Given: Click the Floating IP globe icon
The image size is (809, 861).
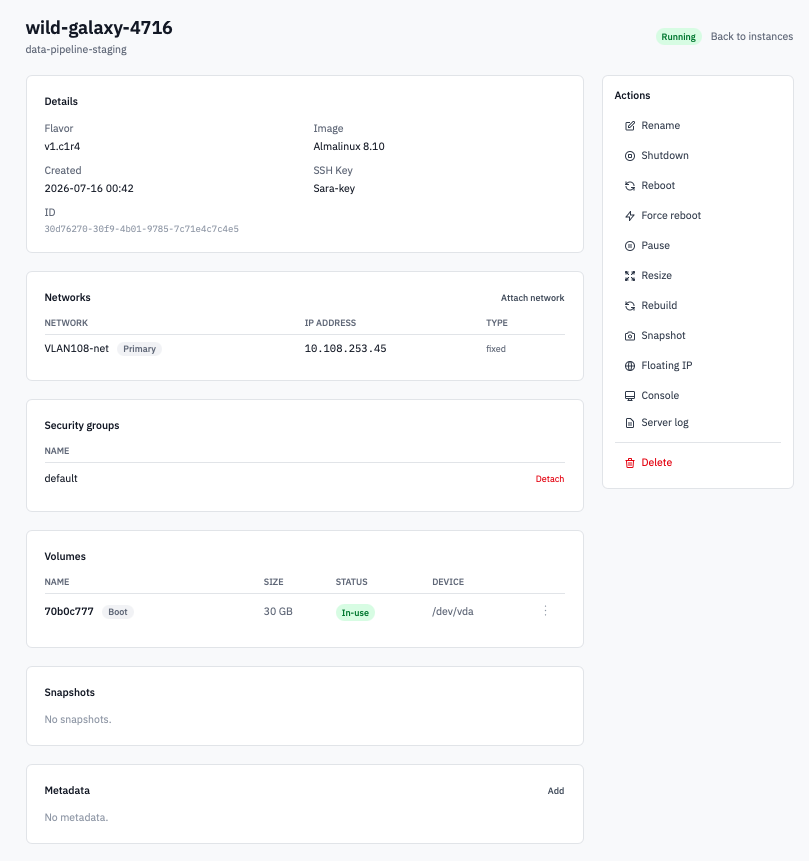Looking at the screenshot, I should coord(629,366).
